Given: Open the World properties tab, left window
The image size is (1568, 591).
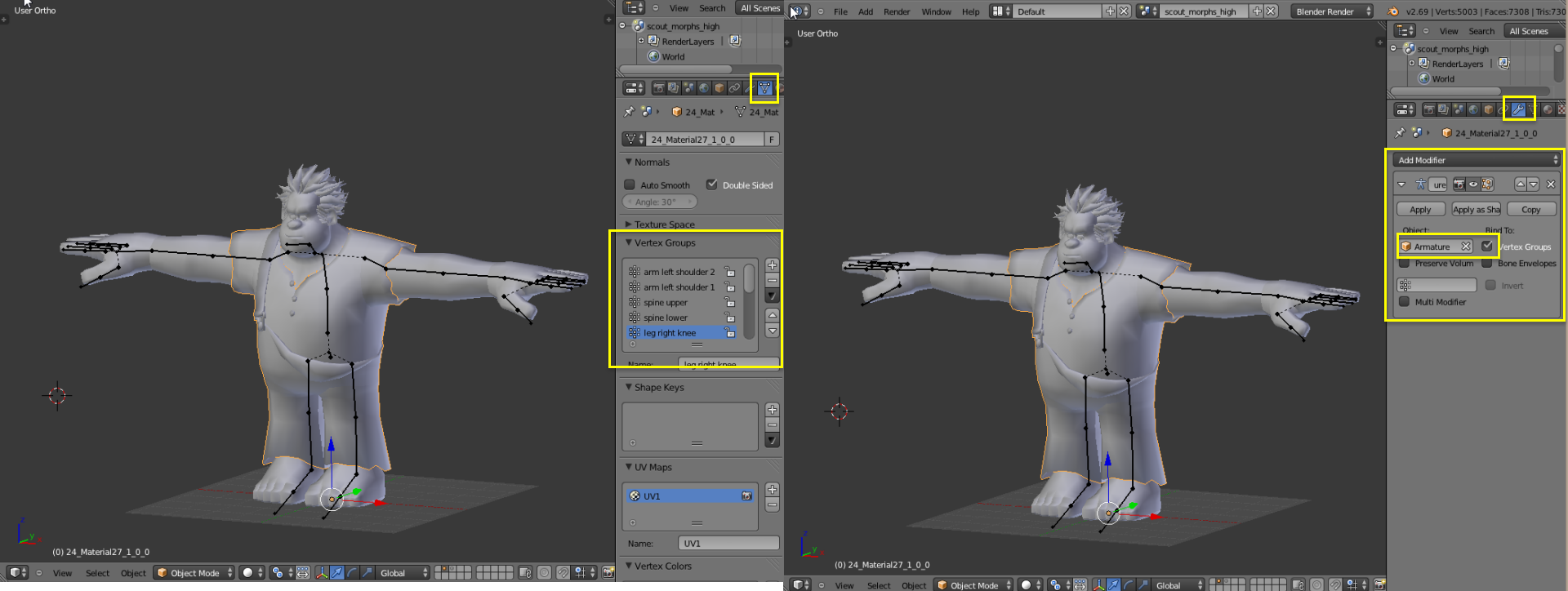Looking at the screenshot, I should click(704, 88).
